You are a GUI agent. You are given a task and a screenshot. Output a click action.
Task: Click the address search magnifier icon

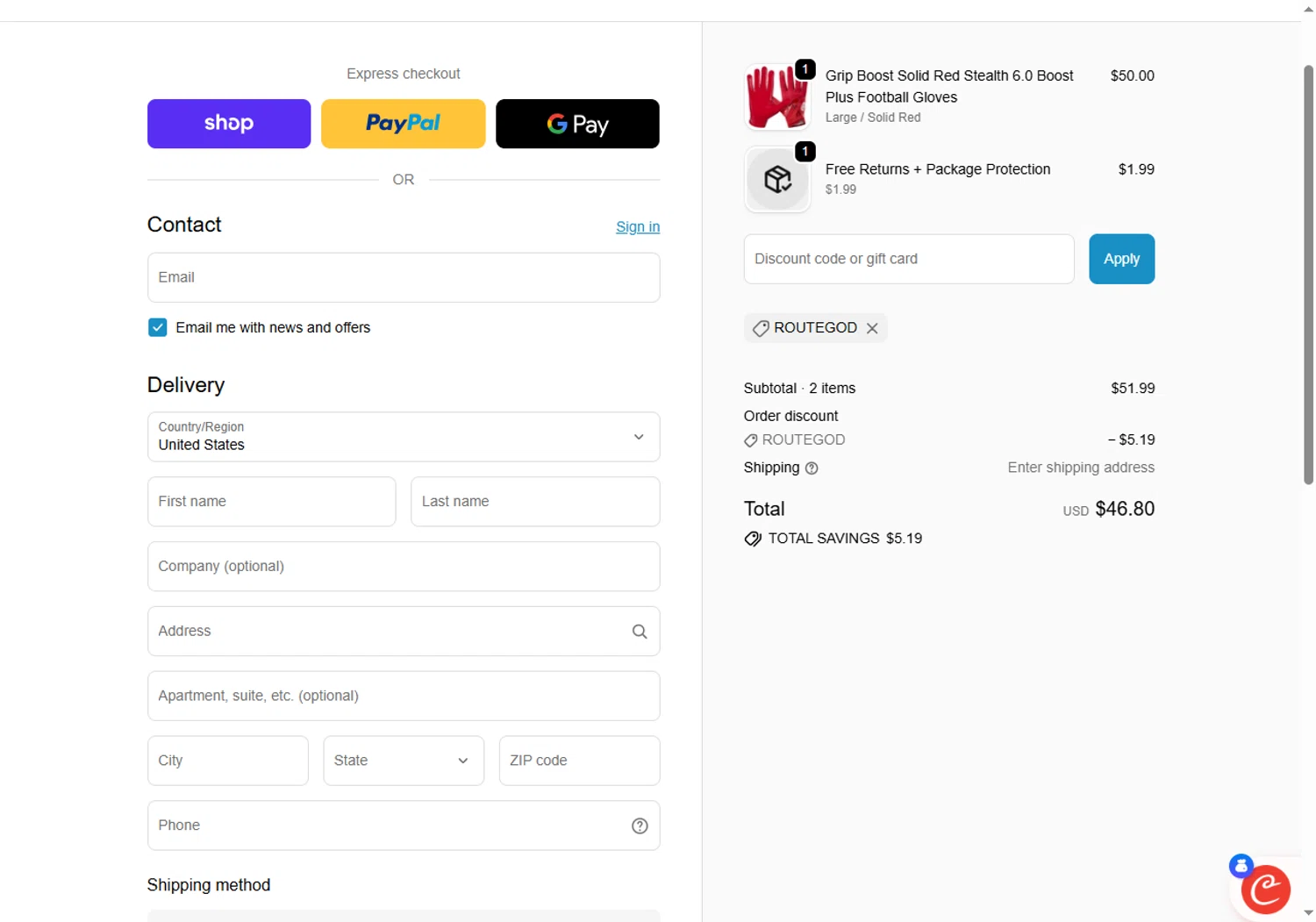640,632
